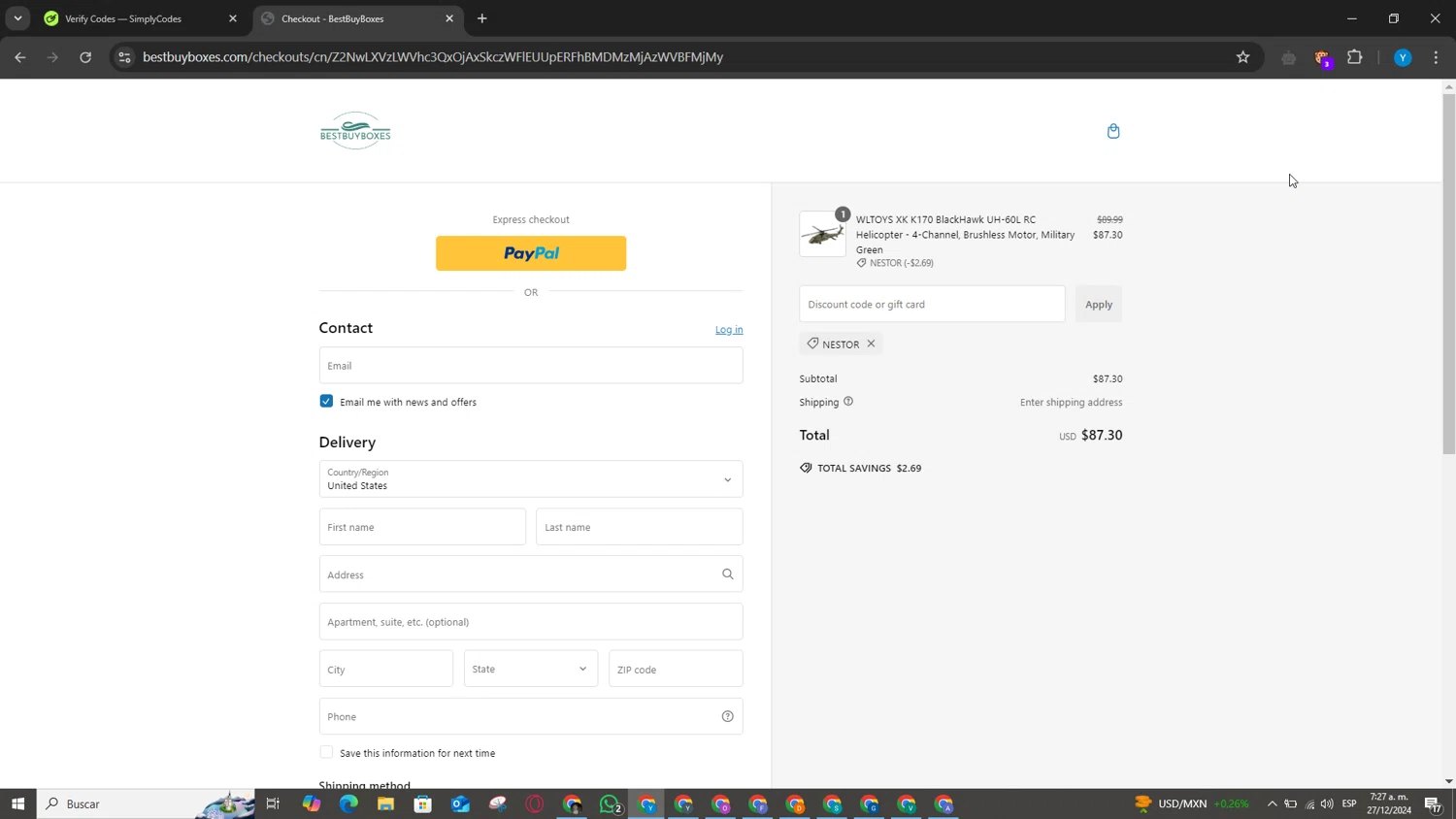Open the Wi-Fi network tray icon
The height and width of the screenshot is (819, 1456).
click(x=1309, y=803)
